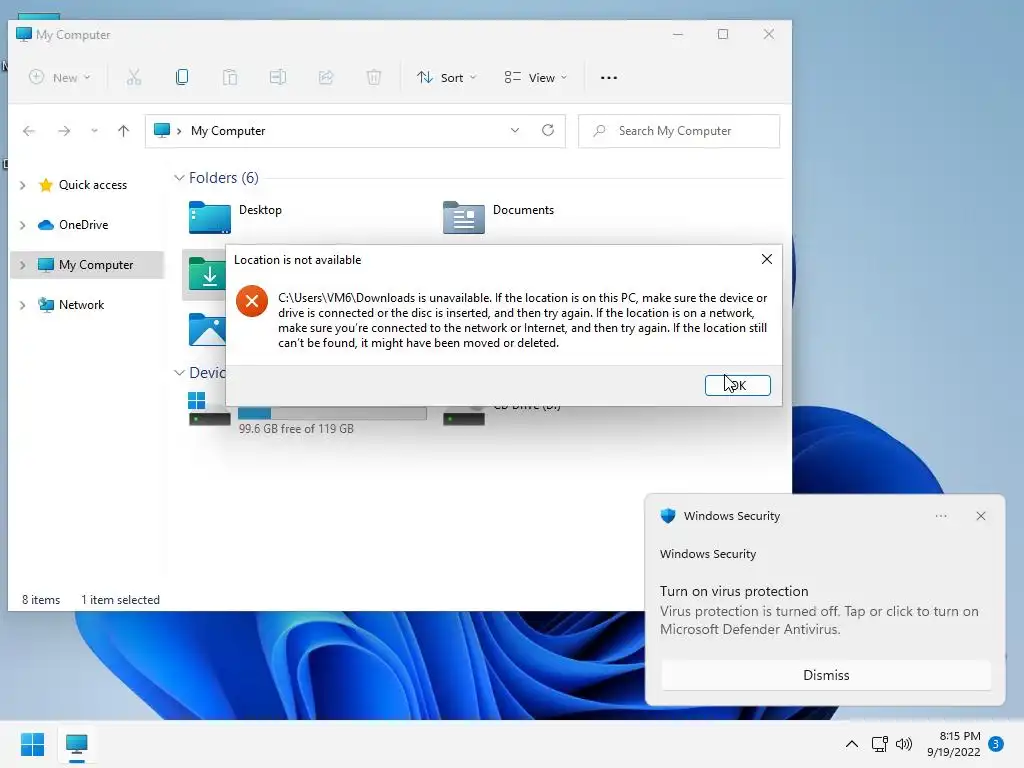
Task: Open the Documents folder icon
Action: coord(464,217)
